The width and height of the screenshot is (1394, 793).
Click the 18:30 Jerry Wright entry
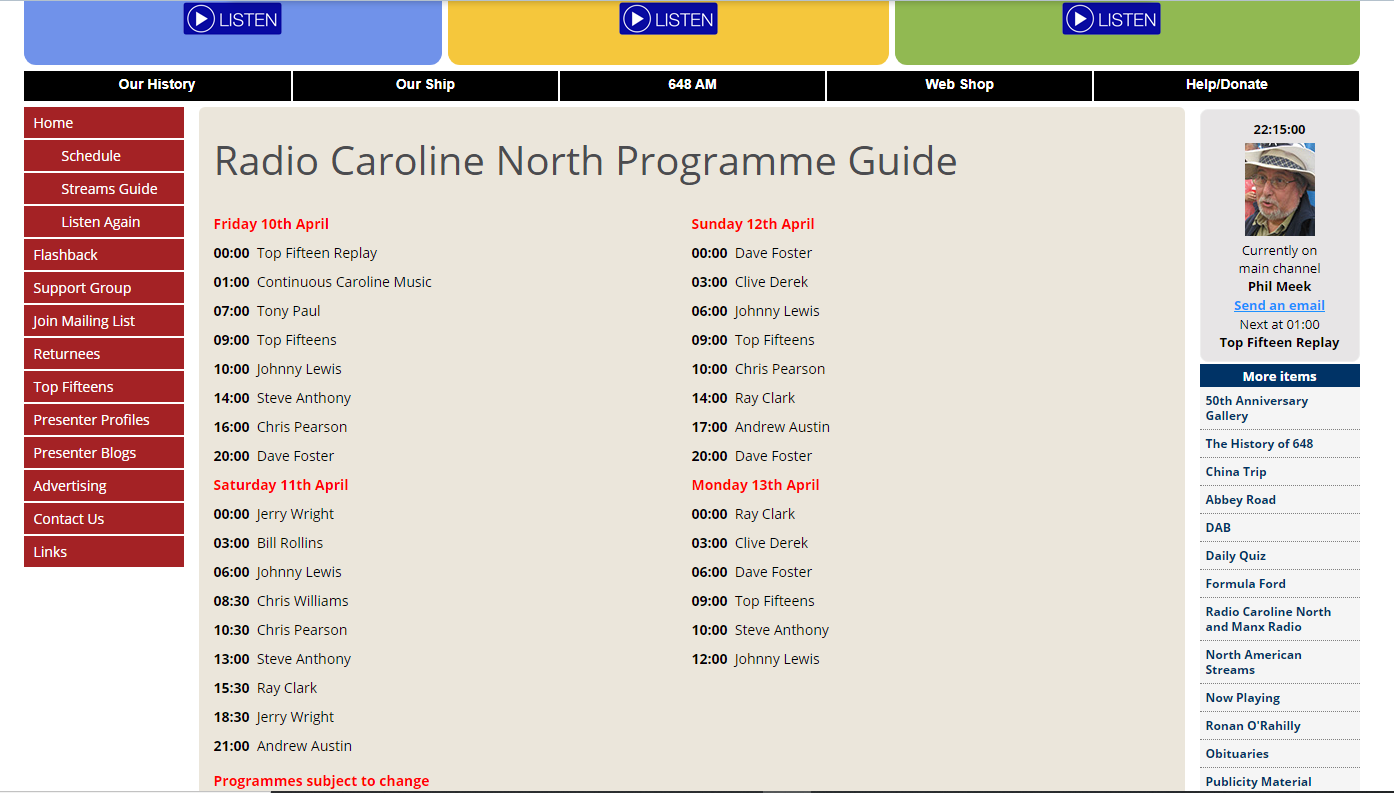(x=274, y=717)
